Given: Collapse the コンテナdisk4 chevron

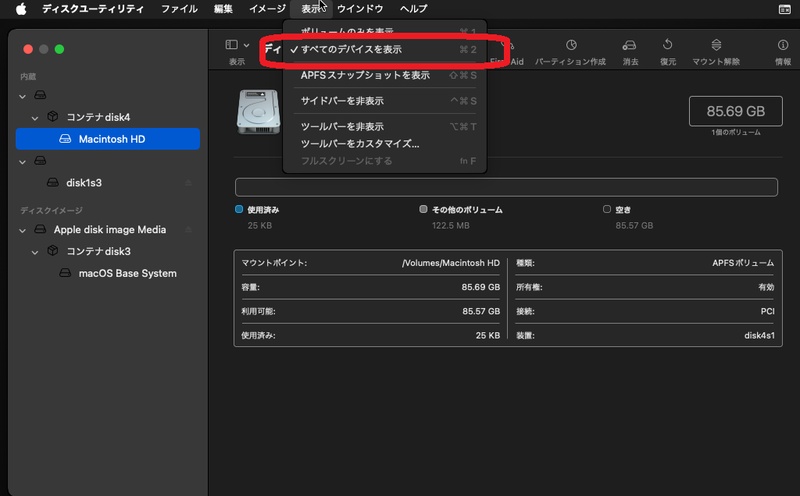Looking at the screenshot, I should [35, 118].
